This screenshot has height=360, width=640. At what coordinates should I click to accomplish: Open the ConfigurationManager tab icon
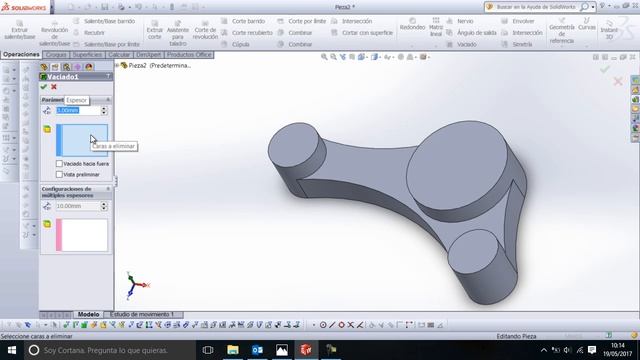66,67
